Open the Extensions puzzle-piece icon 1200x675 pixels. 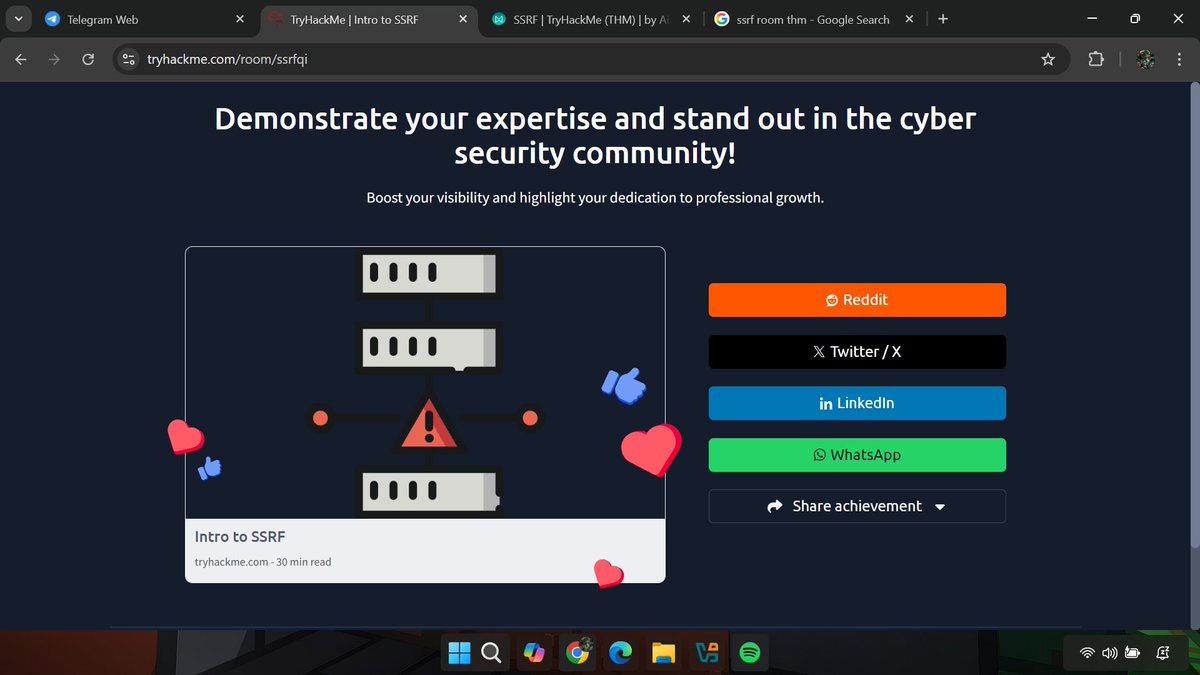point(1096,59)
